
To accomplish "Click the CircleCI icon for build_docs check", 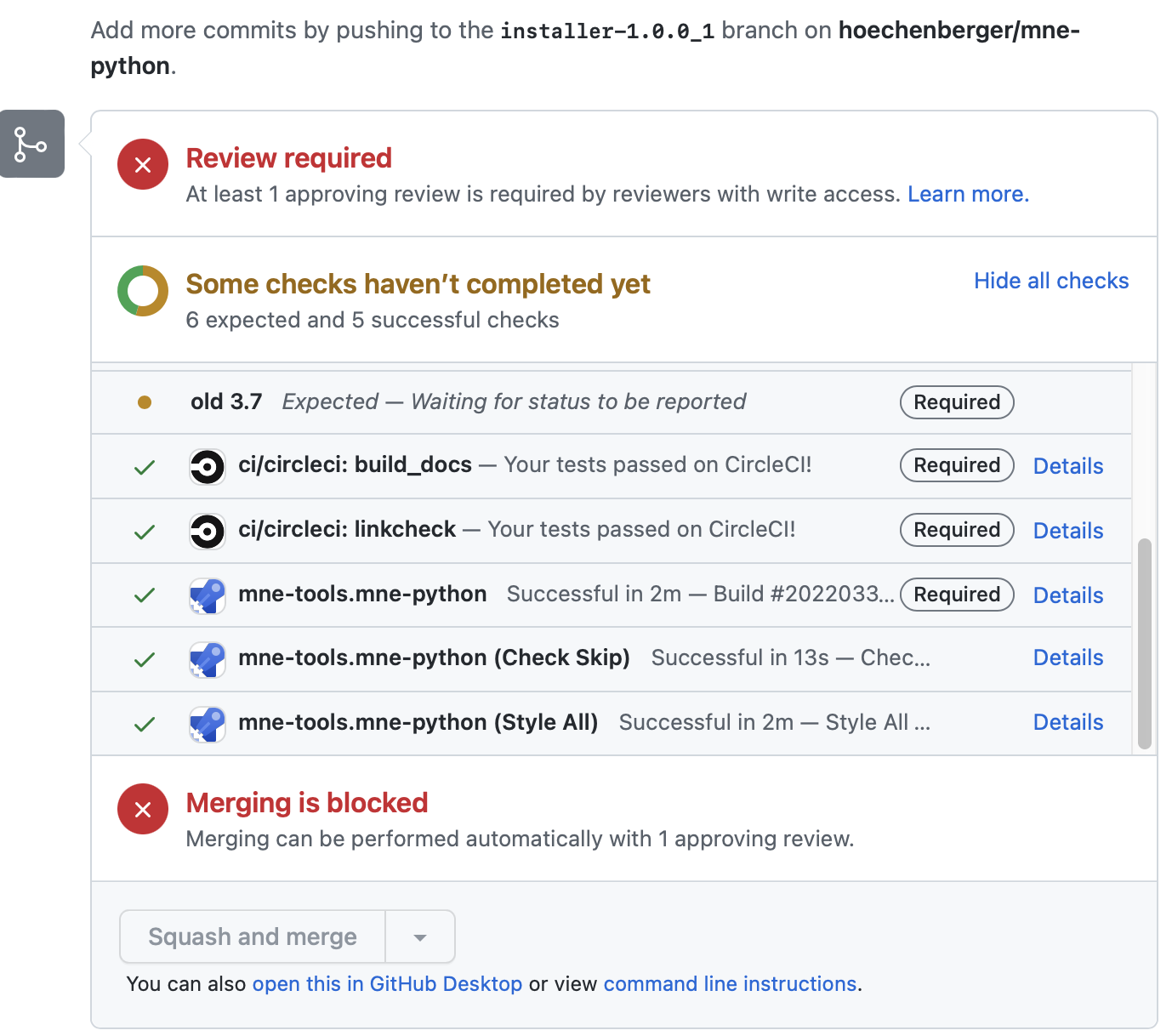I will [207, 466].
